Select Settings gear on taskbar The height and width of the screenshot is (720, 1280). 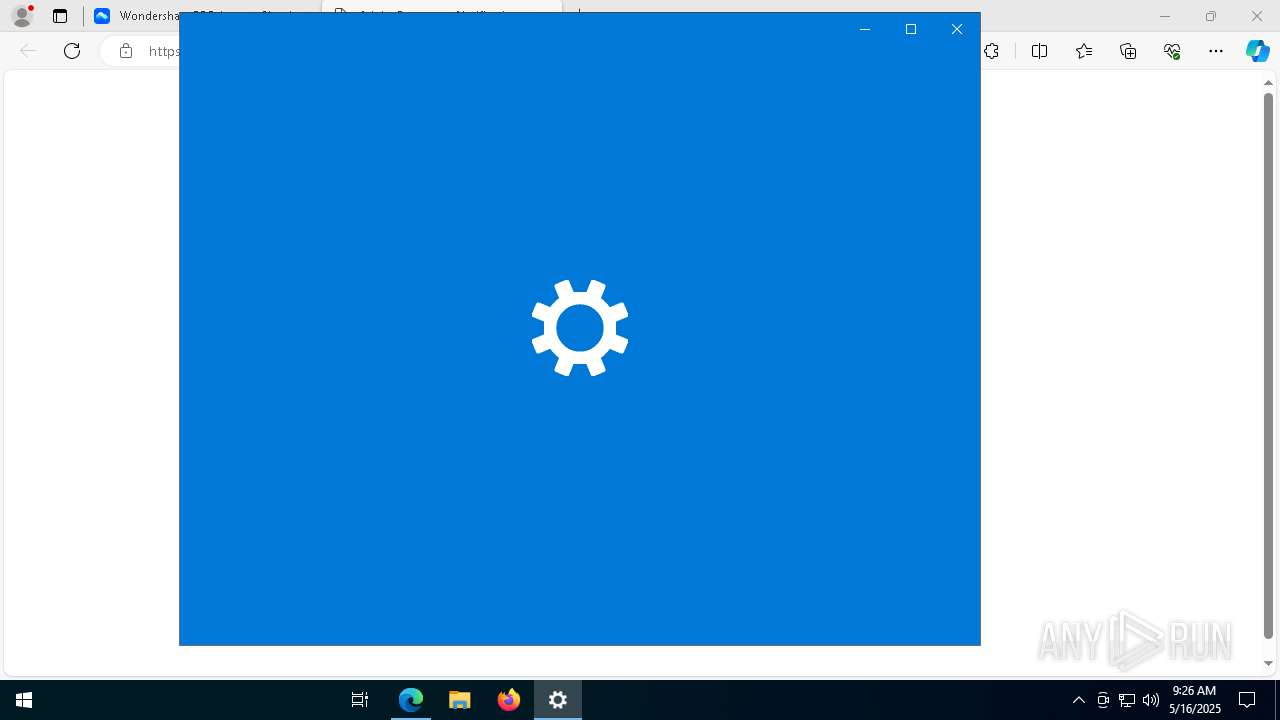click(x=558, y=700)
